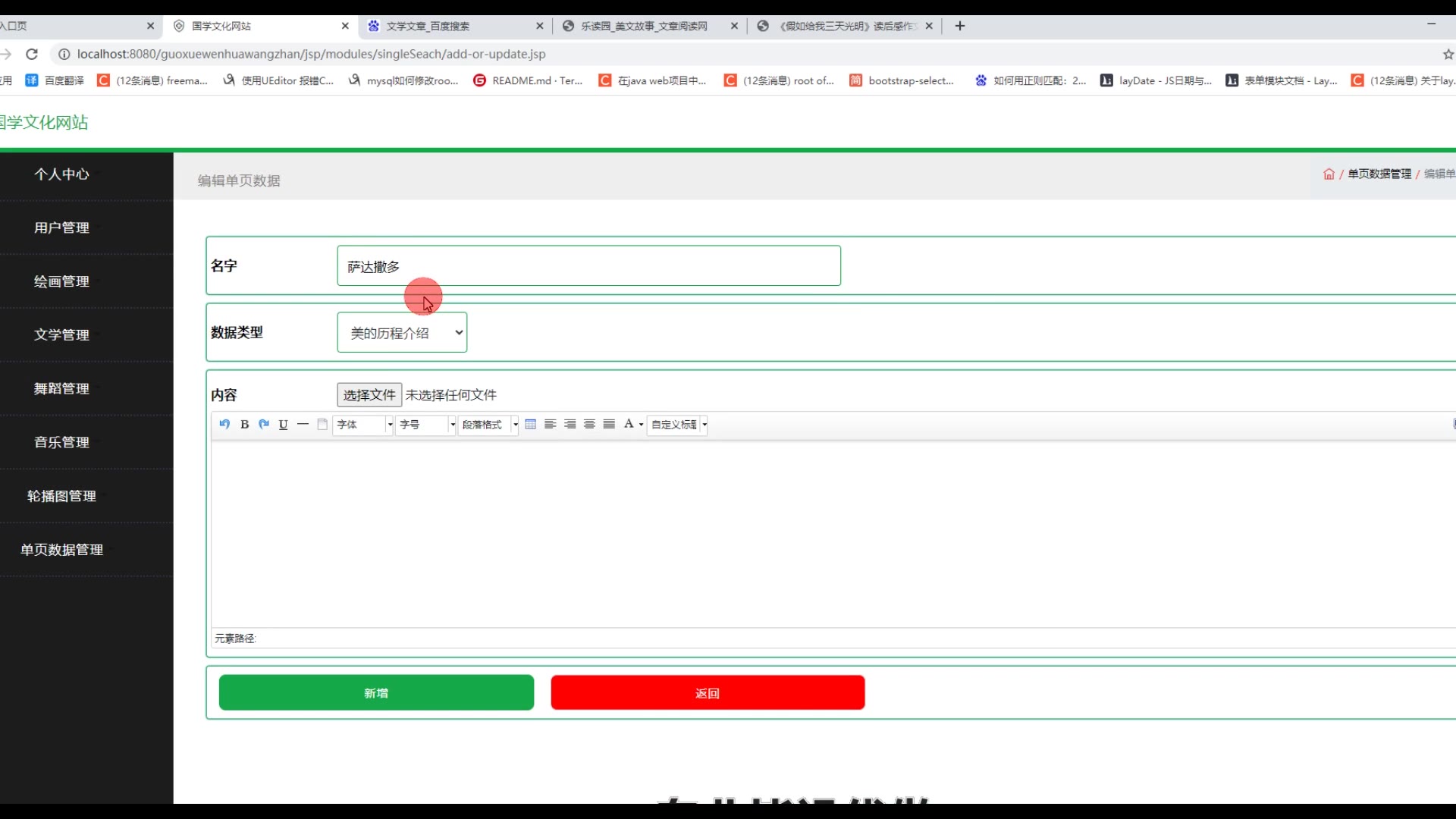The image size is (1456, 819).
Task: Toggle bold formatting in the editor
Action: pos(244,424)
